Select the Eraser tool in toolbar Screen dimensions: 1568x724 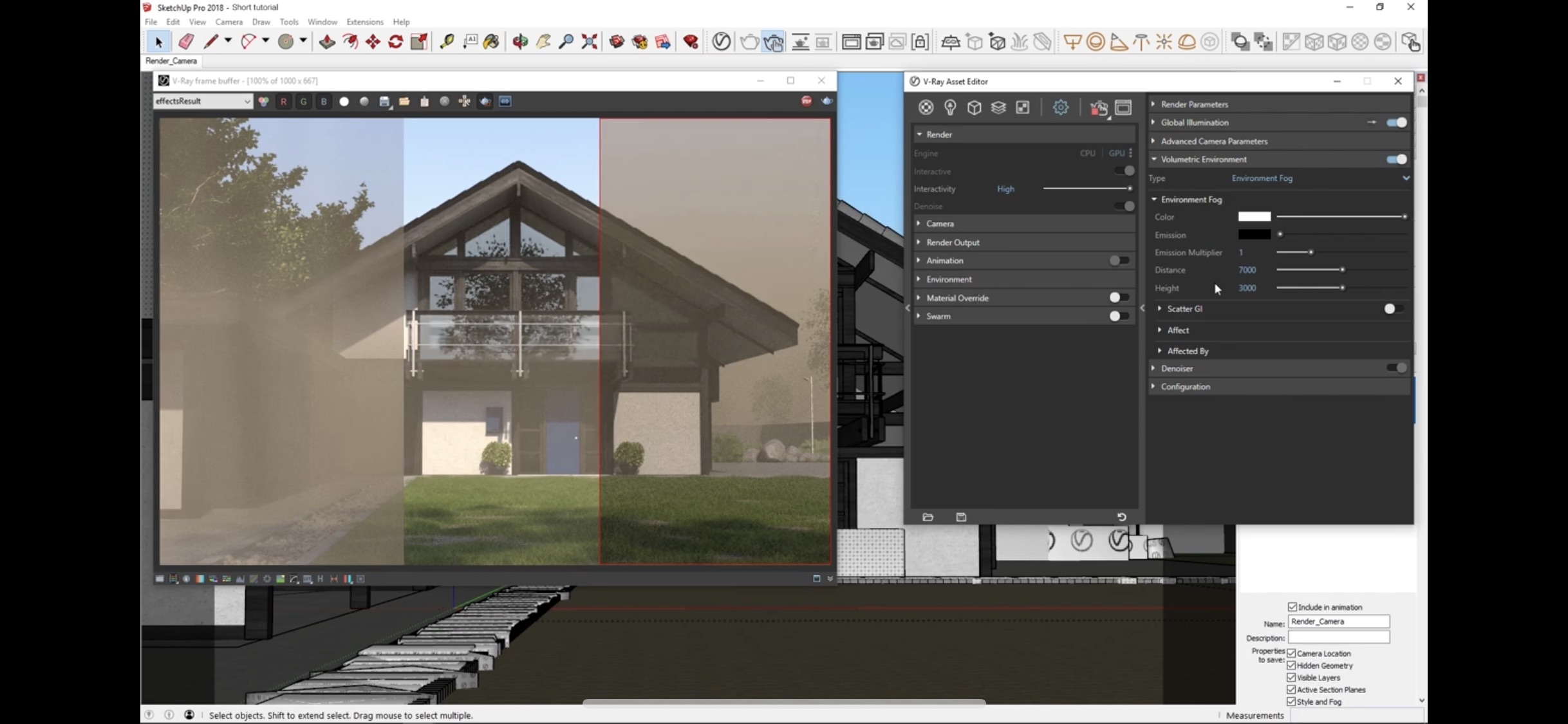click(x=186, y=42)
